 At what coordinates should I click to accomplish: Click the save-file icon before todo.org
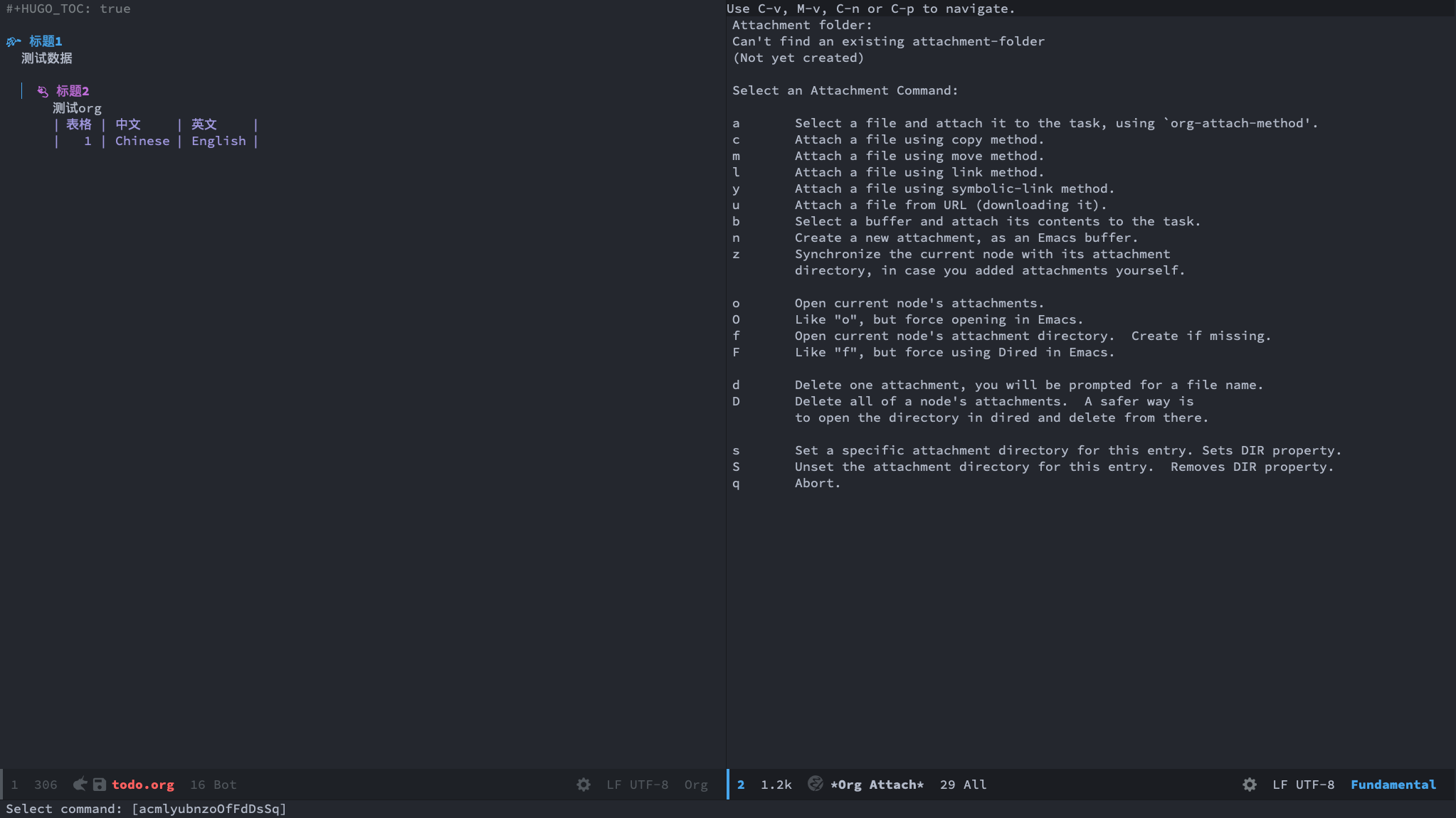tap(100, 784)
